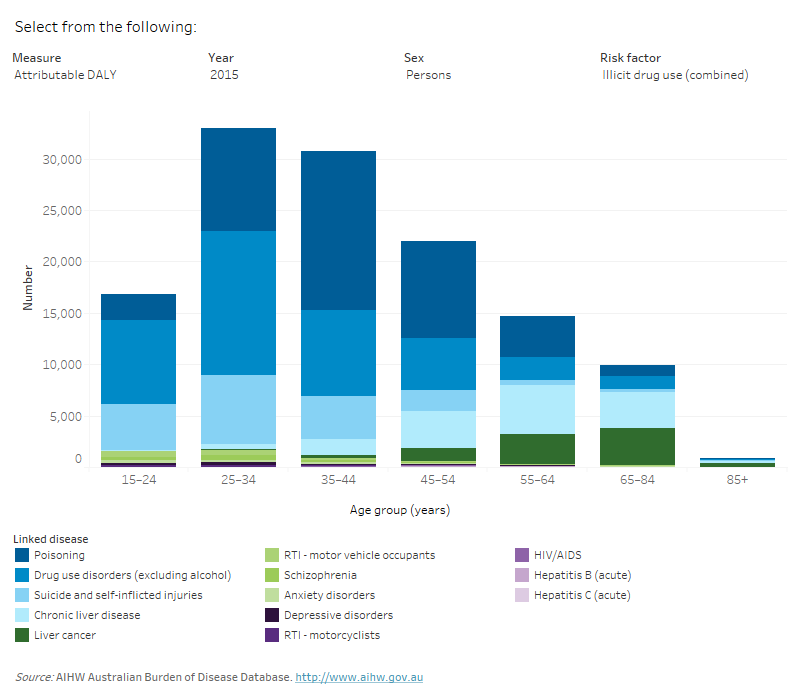Image resolution: width=800 pixels, height=700 pixels.
Task: Click the Anxiety disorders legend label
Action: [x=330, y=595]
